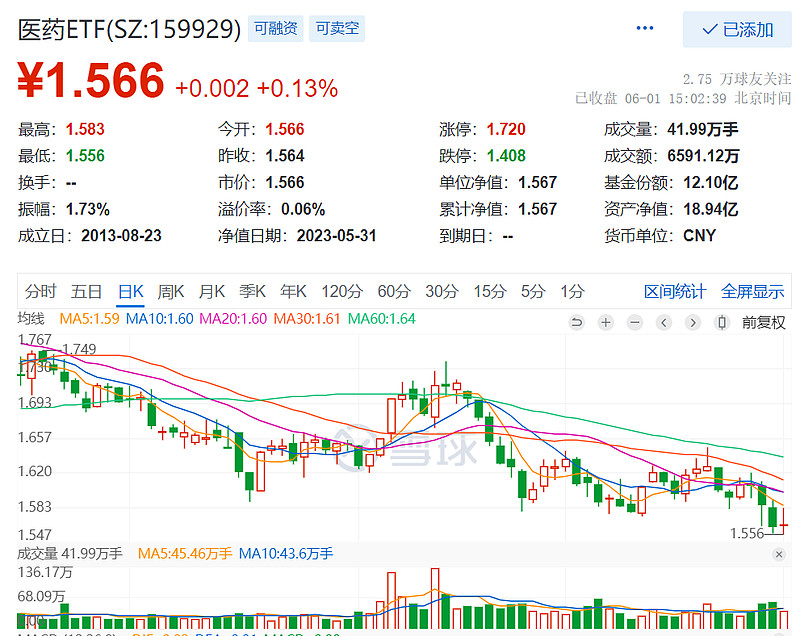The image size is (800, 636).
Task: Click the zoom out icon on the chart
Action: click(x=634, y=323)
